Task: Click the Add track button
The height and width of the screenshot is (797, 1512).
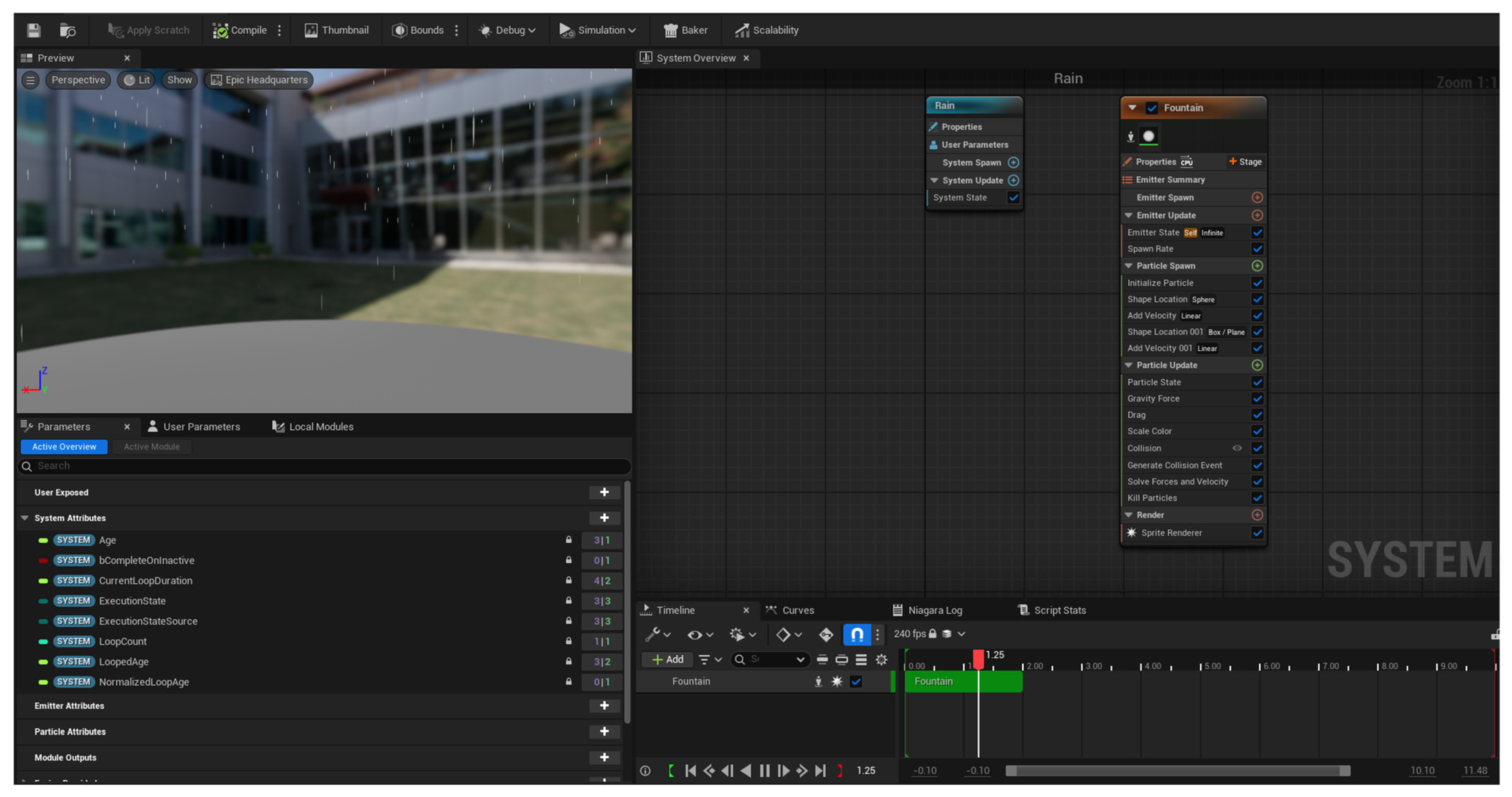Action: tap(667, 659)
